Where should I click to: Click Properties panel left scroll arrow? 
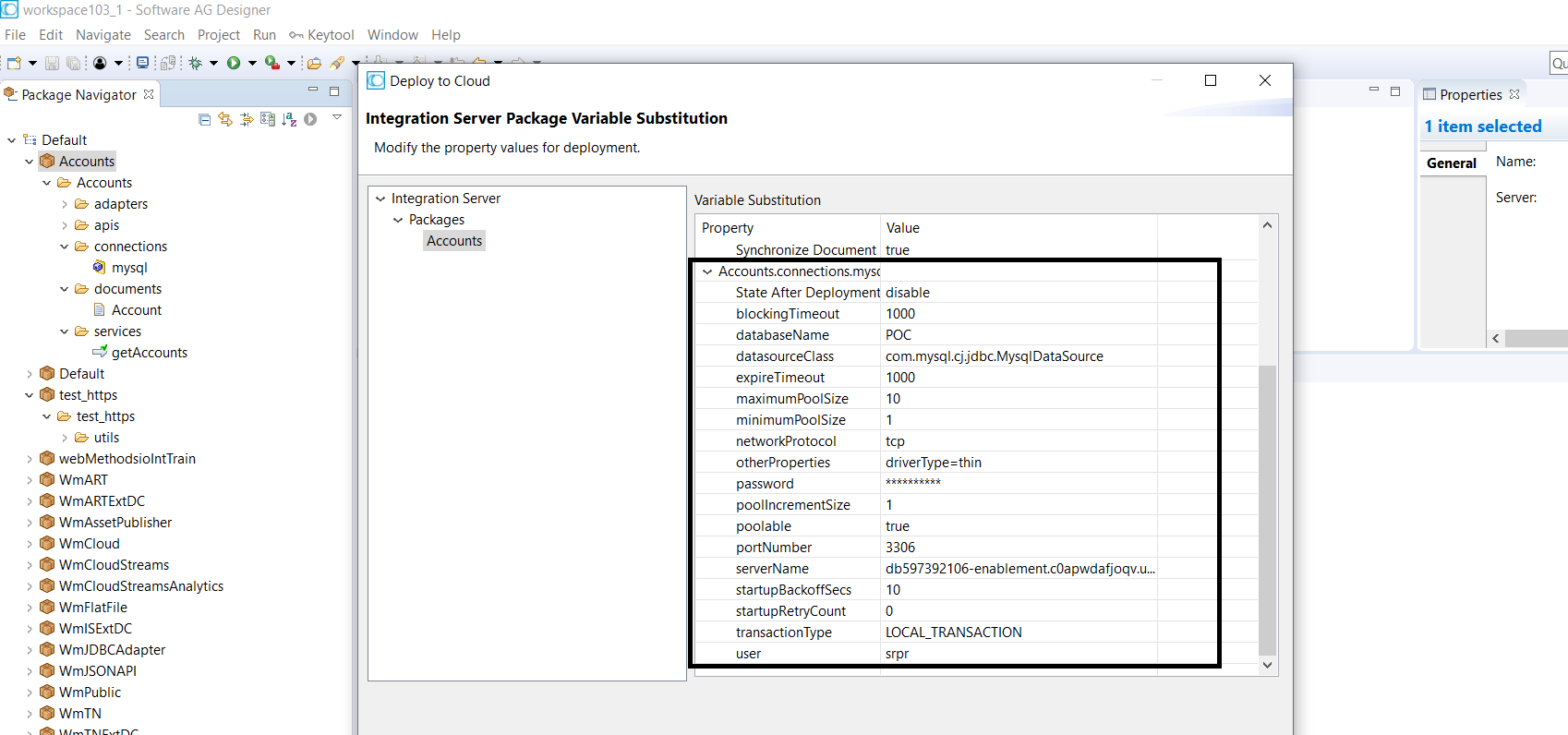pos(1496,338)
